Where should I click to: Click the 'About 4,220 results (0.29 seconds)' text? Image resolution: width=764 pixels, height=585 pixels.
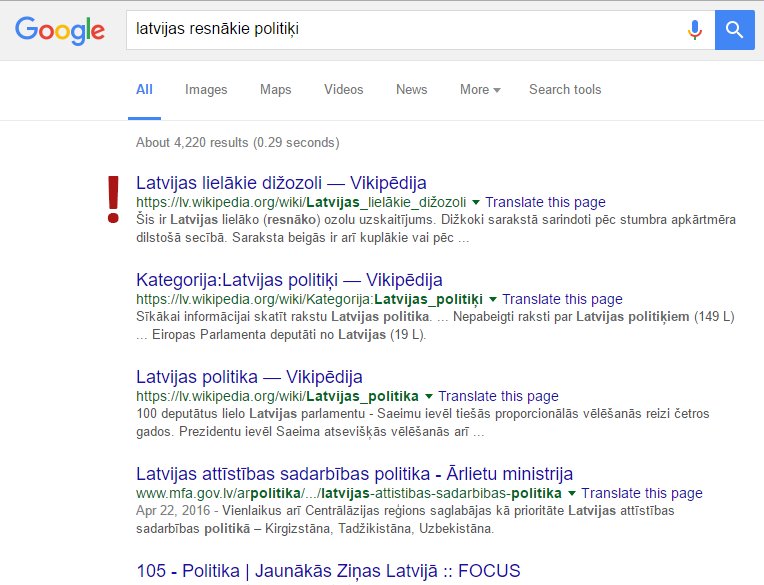[x=238, y=143]
